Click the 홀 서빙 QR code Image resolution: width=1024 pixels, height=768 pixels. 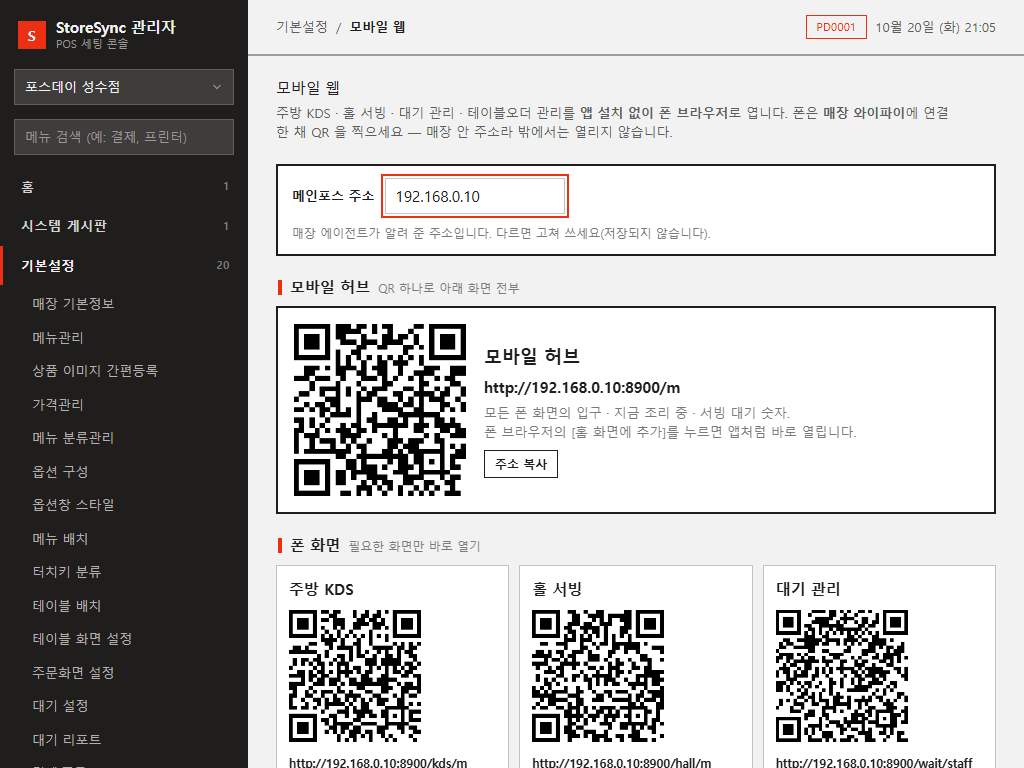(x=598, y=676)
